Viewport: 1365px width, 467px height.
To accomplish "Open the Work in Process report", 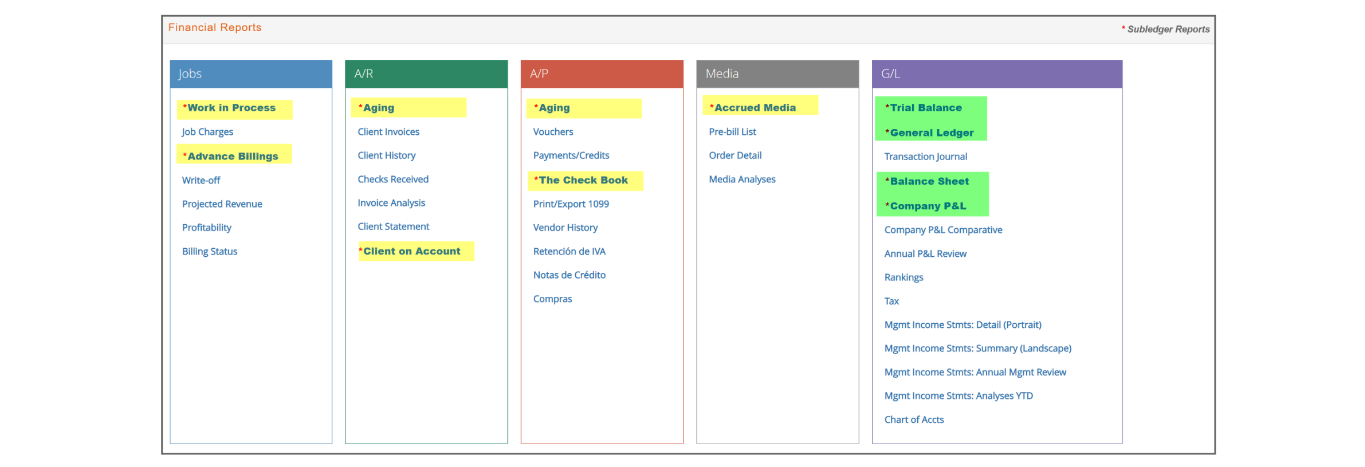I will click(231, 108).
